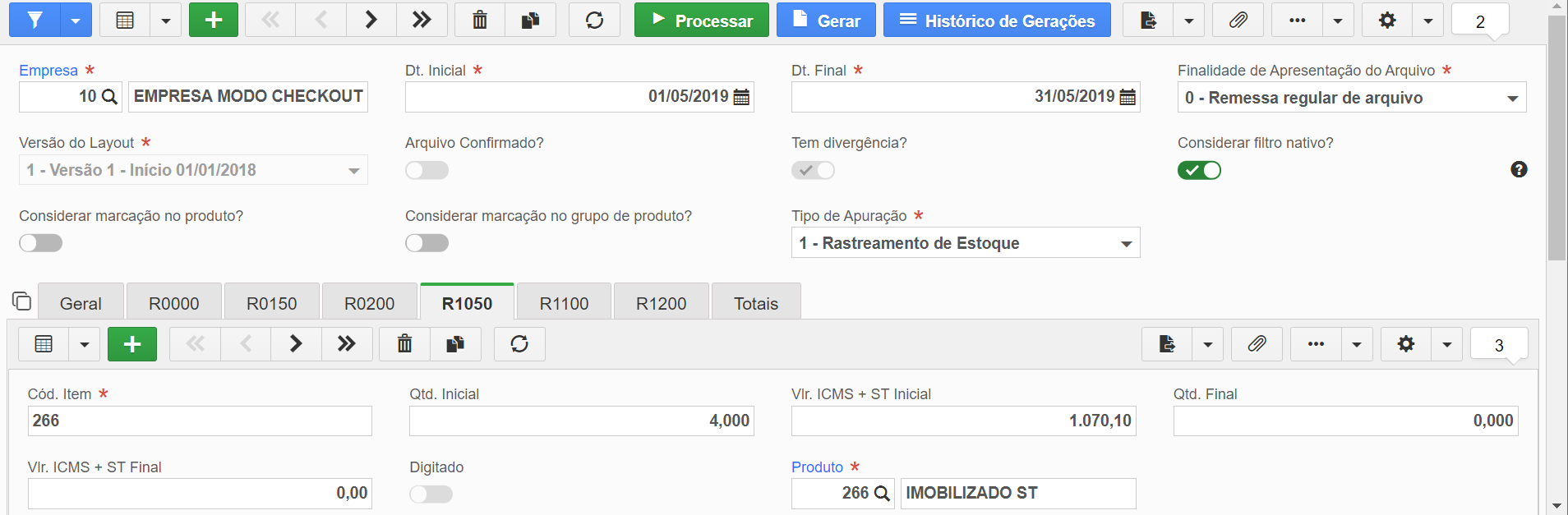The height and width of the screenshot is (515, 1568).
Task: Expand top toolbar settings gear dropdown arrow
Action: click(1428, 21)
